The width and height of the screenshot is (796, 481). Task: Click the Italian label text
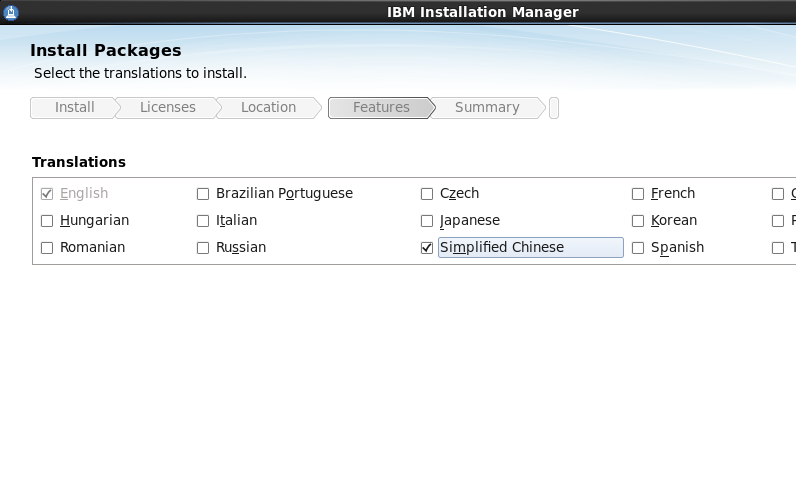point(236,220)
